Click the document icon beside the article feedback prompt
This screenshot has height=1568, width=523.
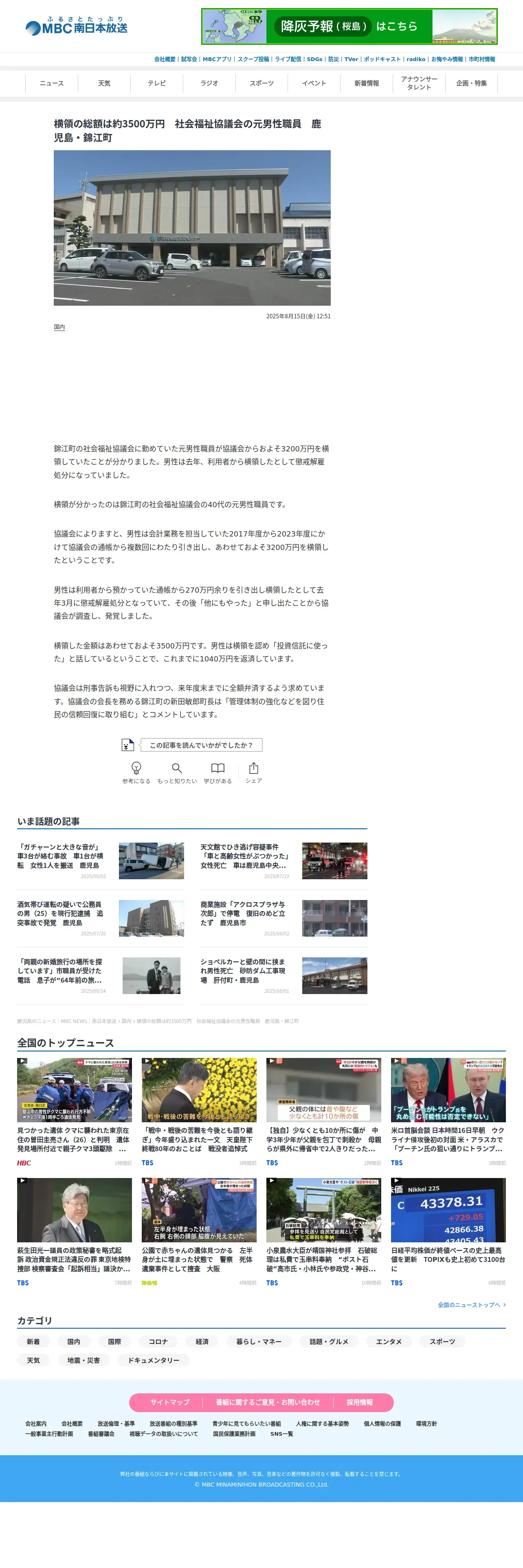tap(127, 745)
